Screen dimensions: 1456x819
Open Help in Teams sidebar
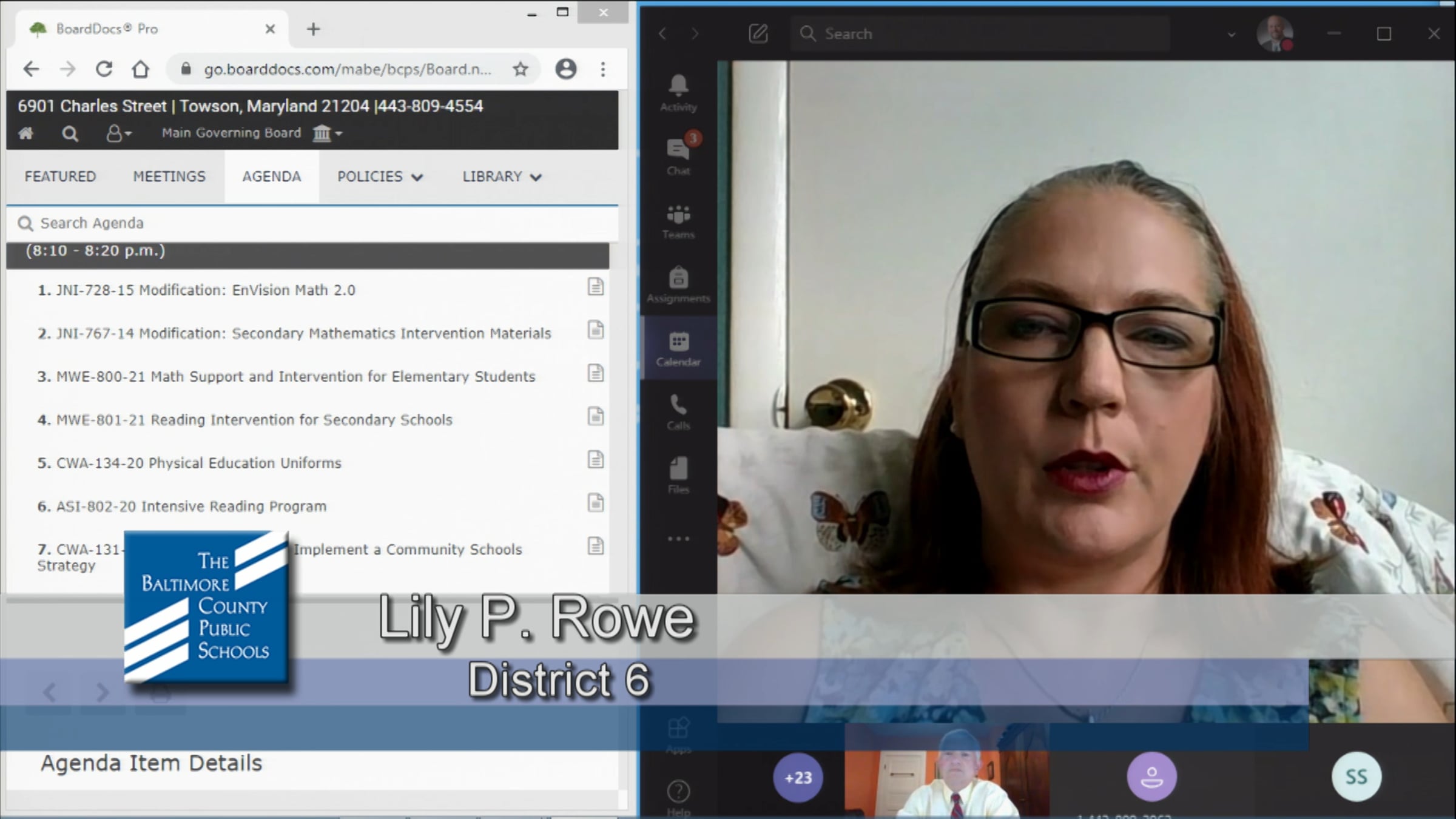(x=678, y=798)
